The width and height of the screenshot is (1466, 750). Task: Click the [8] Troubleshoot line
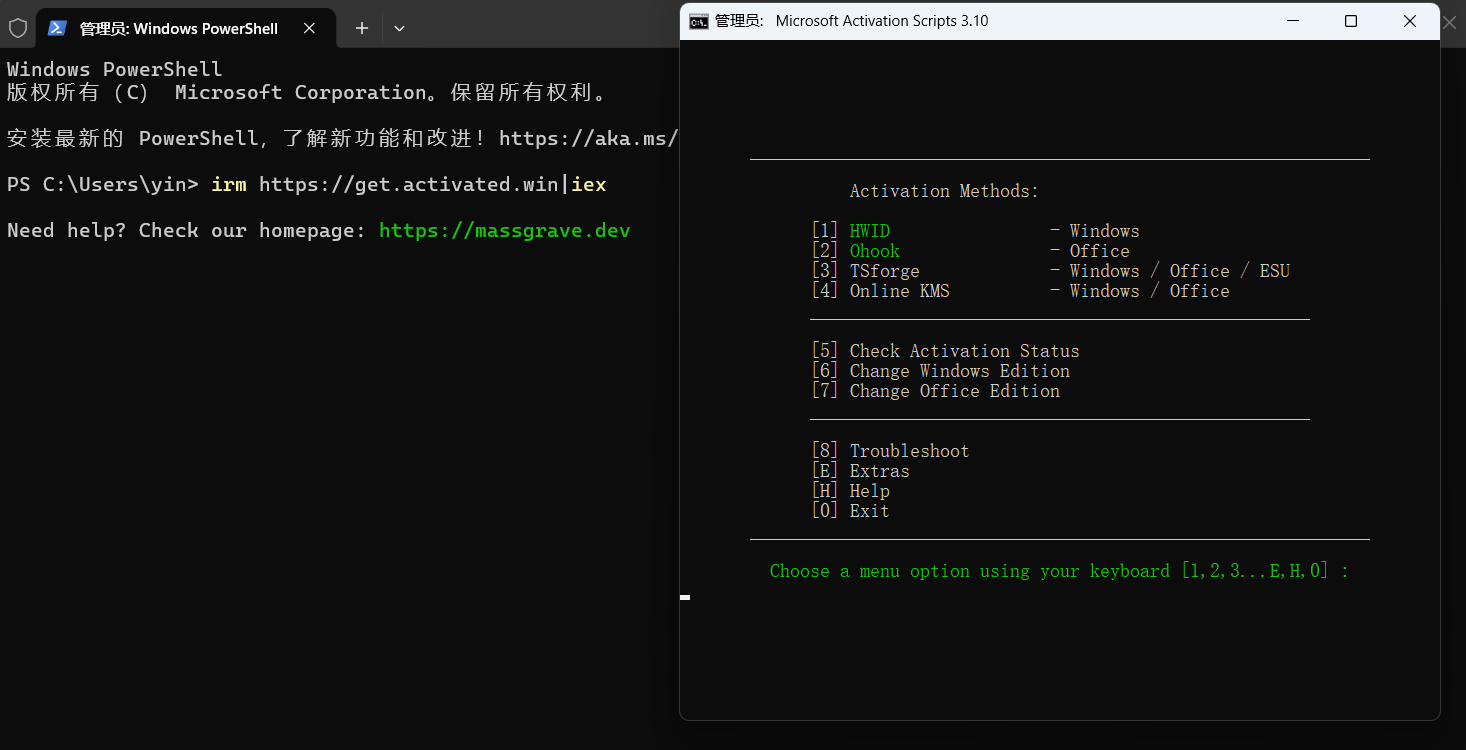[x=891, y=451]
